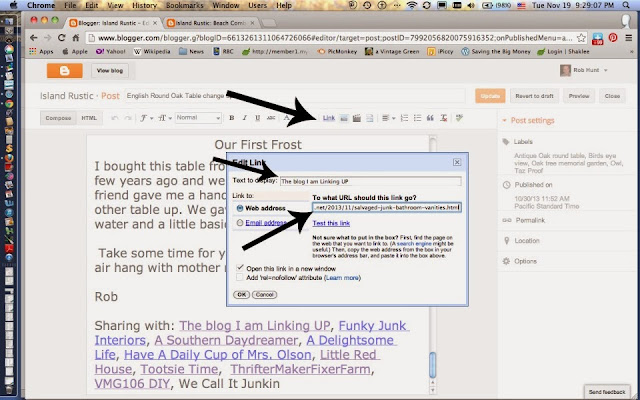Click the Funky Junk Interiors link
The width and height of the screenshot is (640, 400).
click(x=252, y=333)
